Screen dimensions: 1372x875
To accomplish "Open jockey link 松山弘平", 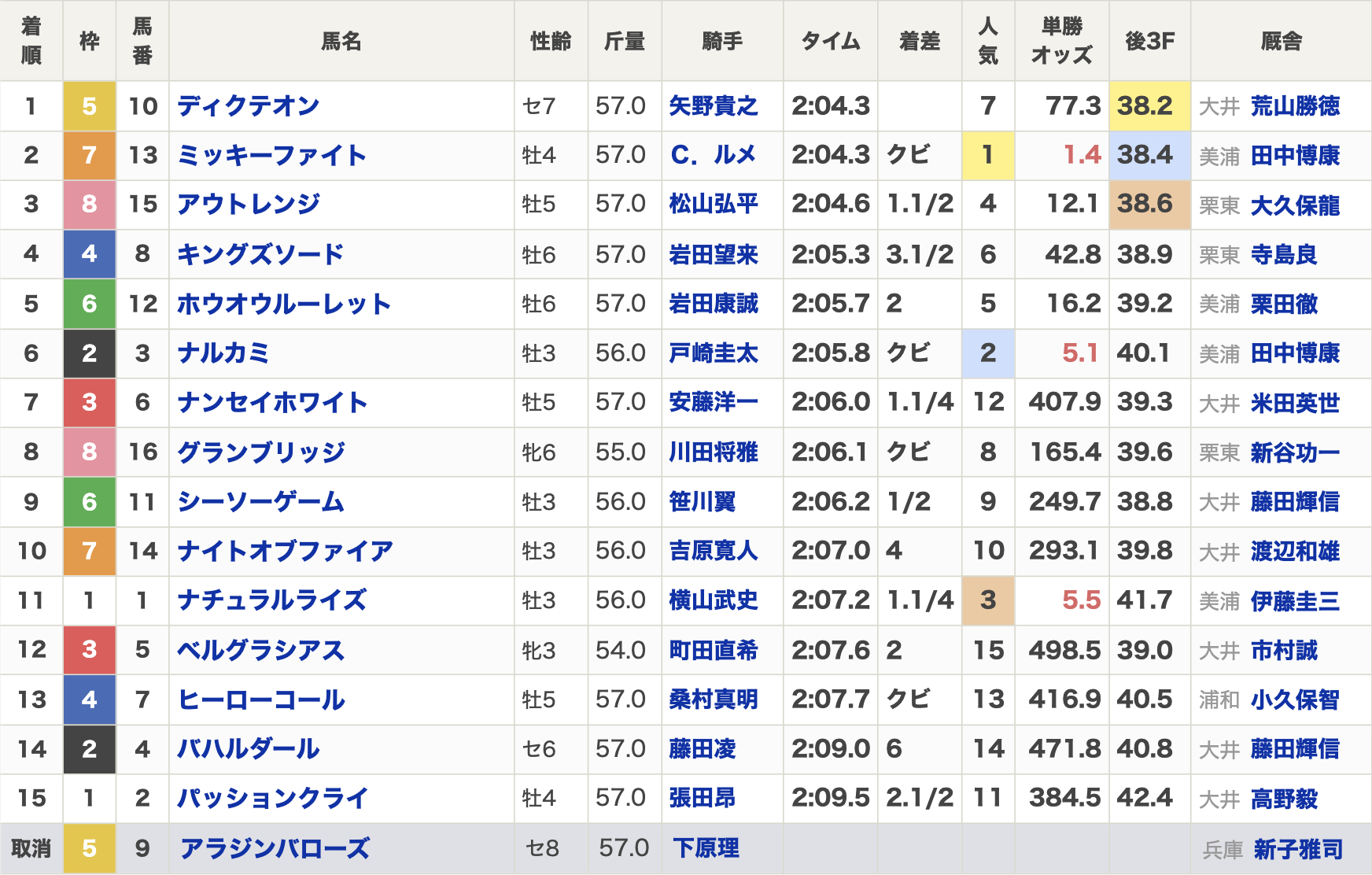I will coord(714,205).
